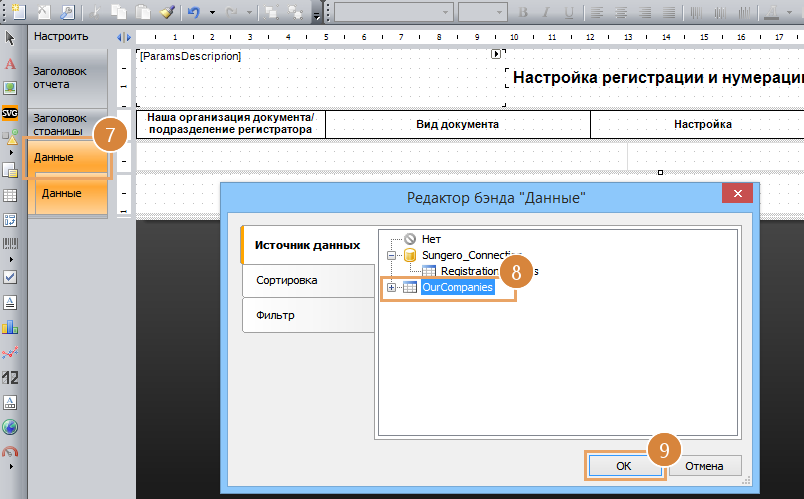The image size is (804, 499).
Task: Collapse the Sungero_Connection node
Action: (x=392, y=256)
